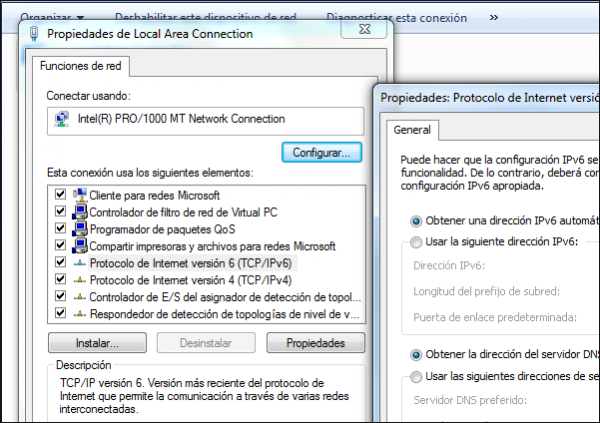Toggle Controlador de filtro de red de Virtual PC checkbox

(60, 211)
